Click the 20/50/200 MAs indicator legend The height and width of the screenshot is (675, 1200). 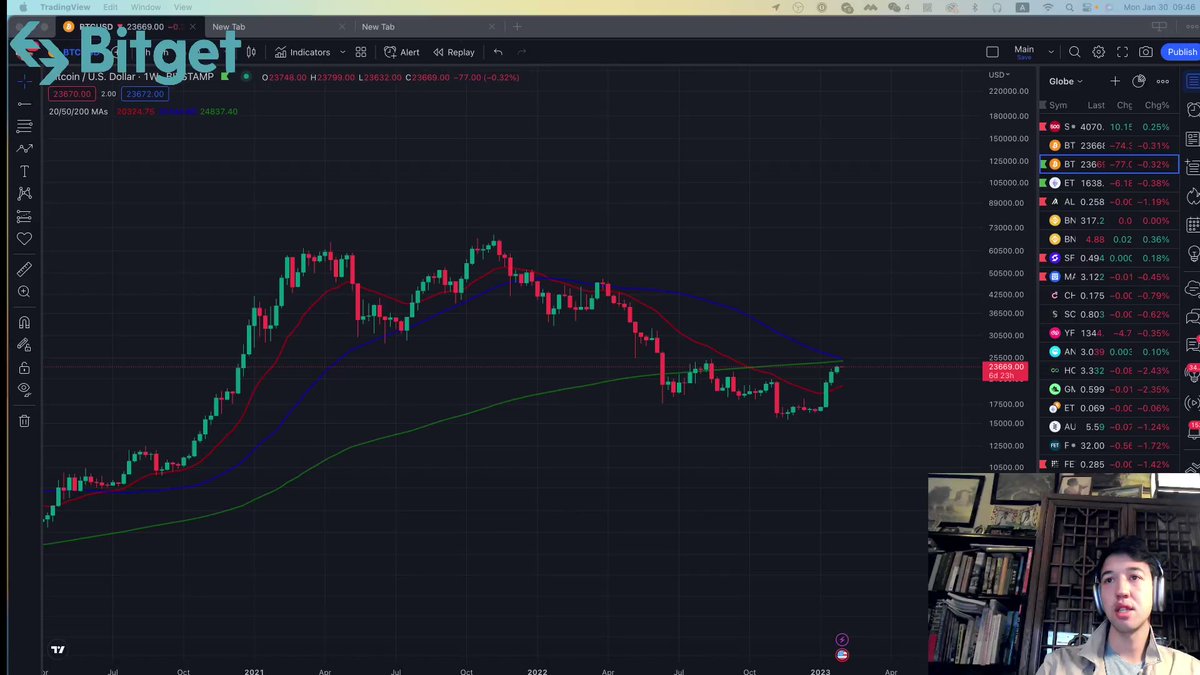pyautogui.click(x=78, y=111)
